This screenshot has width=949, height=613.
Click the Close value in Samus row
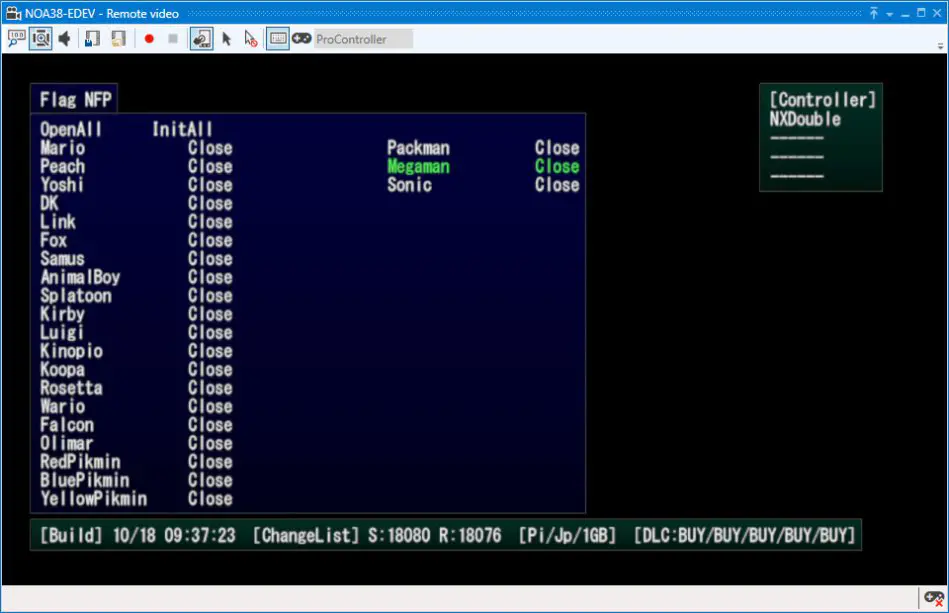point(210,258)
